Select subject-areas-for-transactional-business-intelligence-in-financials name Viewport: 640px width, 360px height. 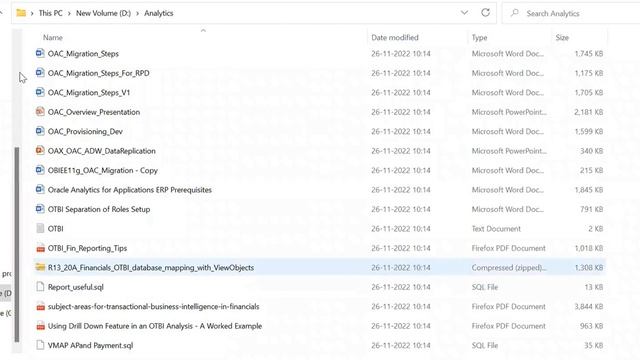pyautogui.click(x=153, y=307)
